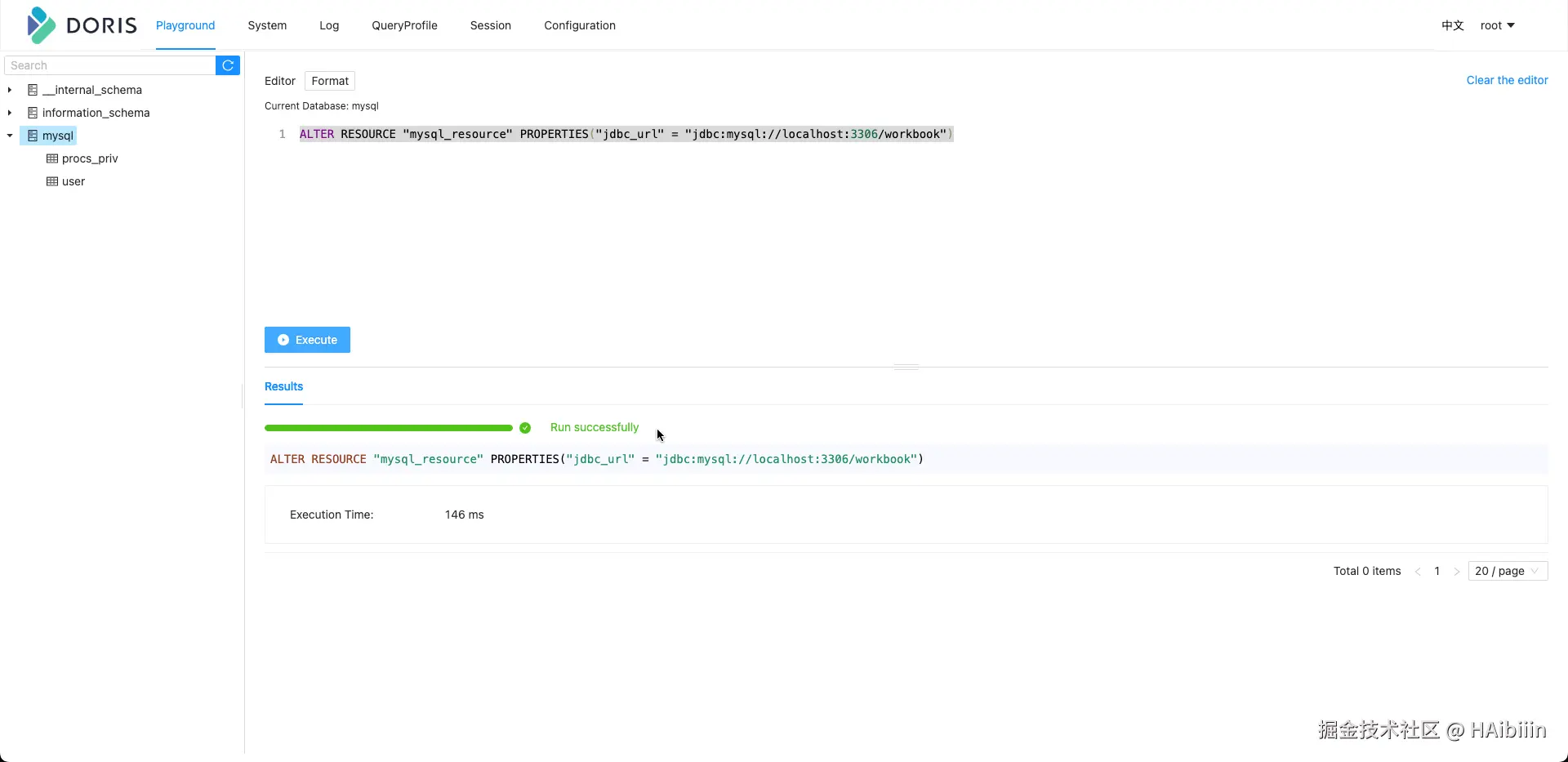Click the green success check icon
The width and height of the screenshot is (1568, 762).
tap(525, 428)
